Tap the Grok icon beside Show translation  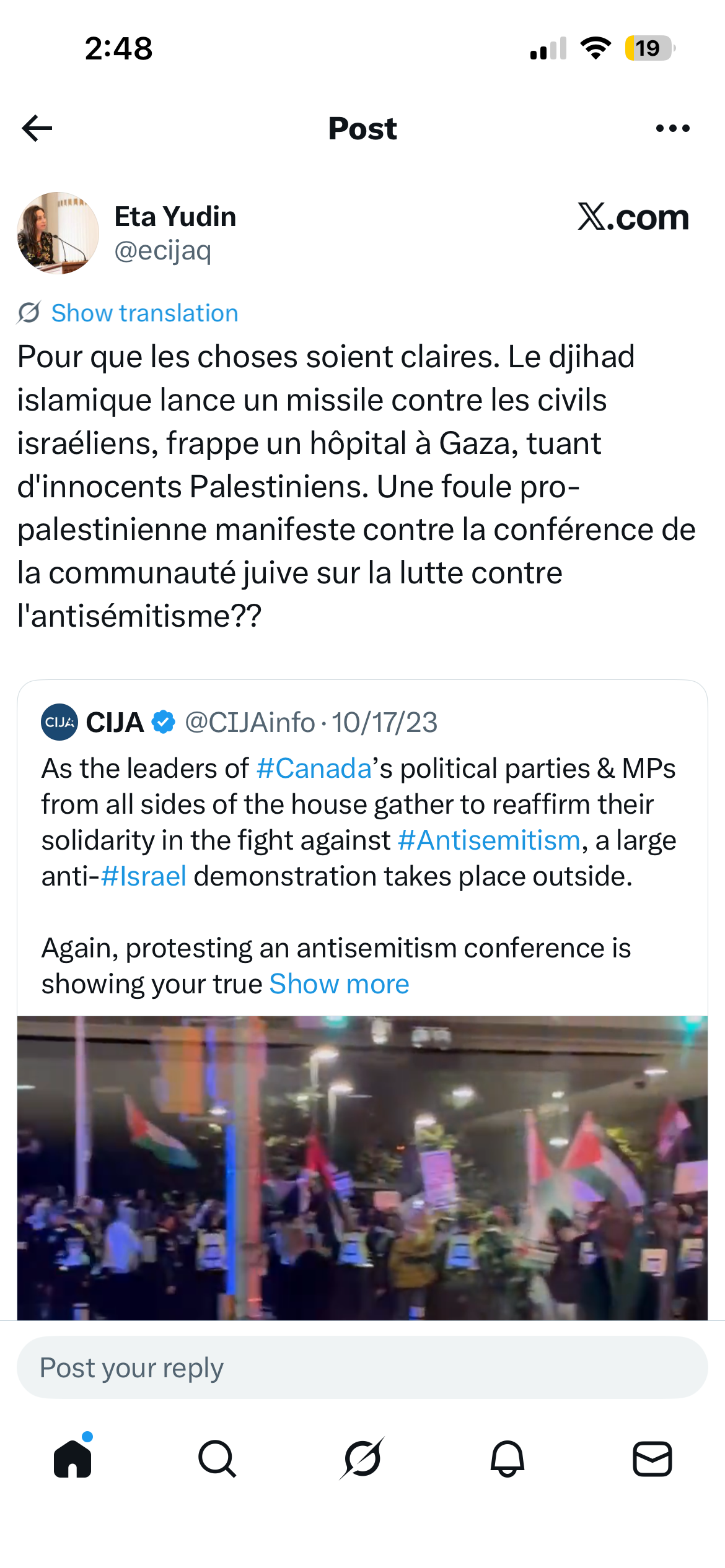tap(29, 313)
